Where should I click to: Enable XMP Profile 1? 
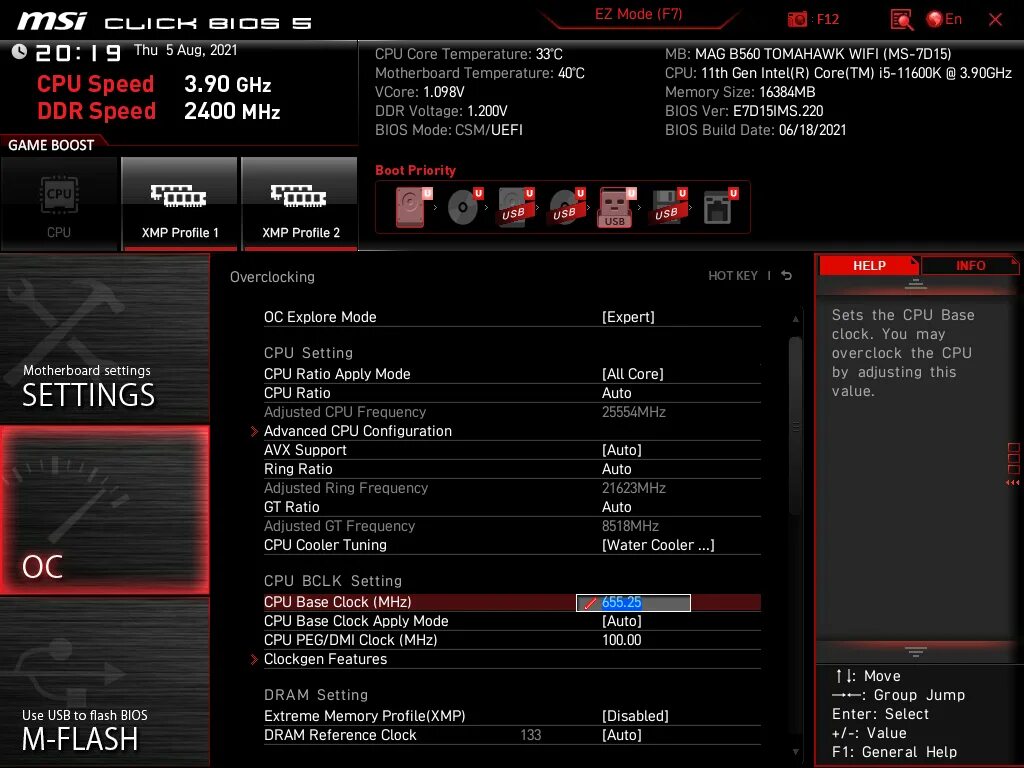[x=180, y=204]
